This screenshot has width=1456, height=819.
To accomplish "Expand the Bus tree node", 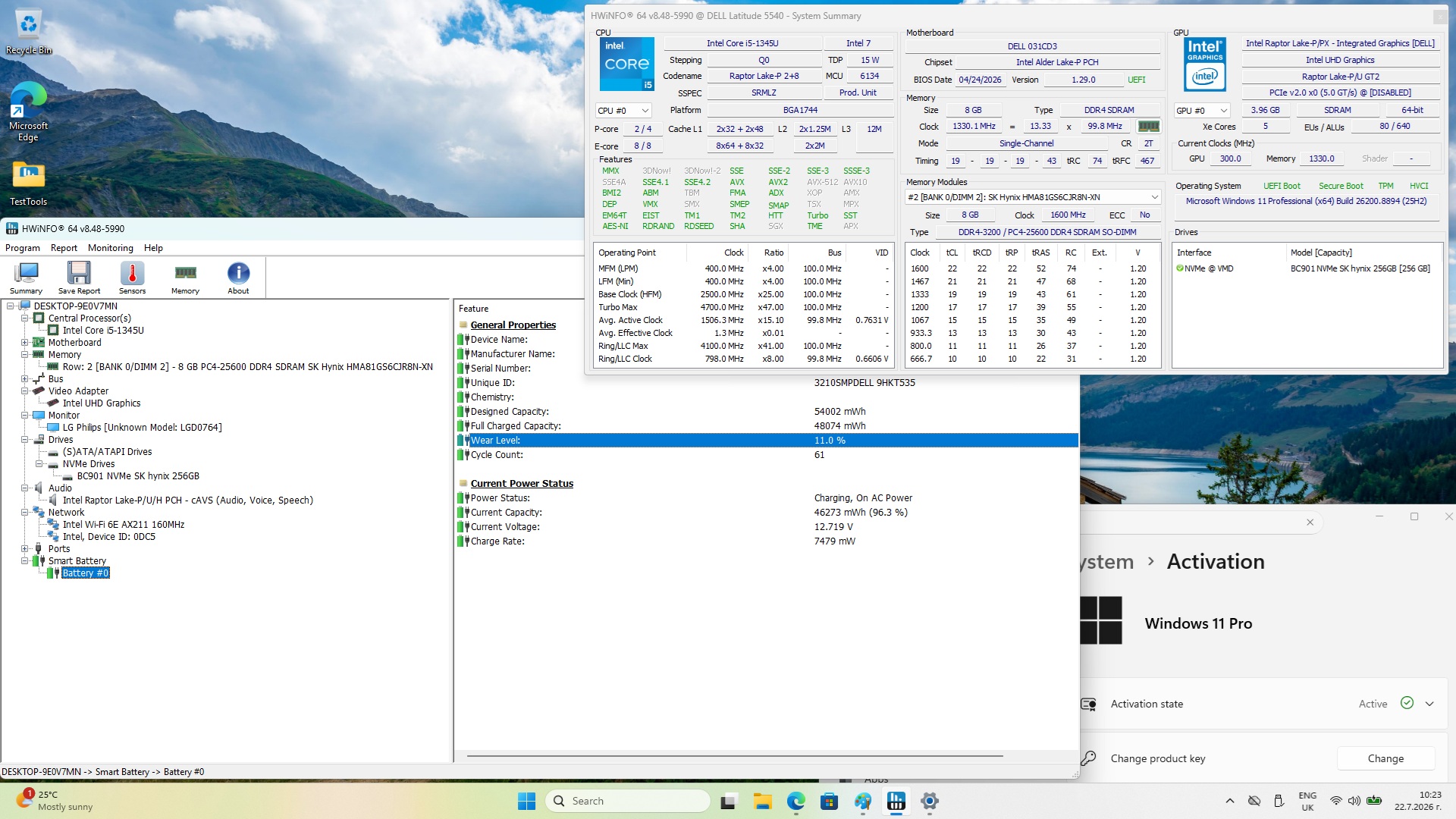I will pos(25,379).
